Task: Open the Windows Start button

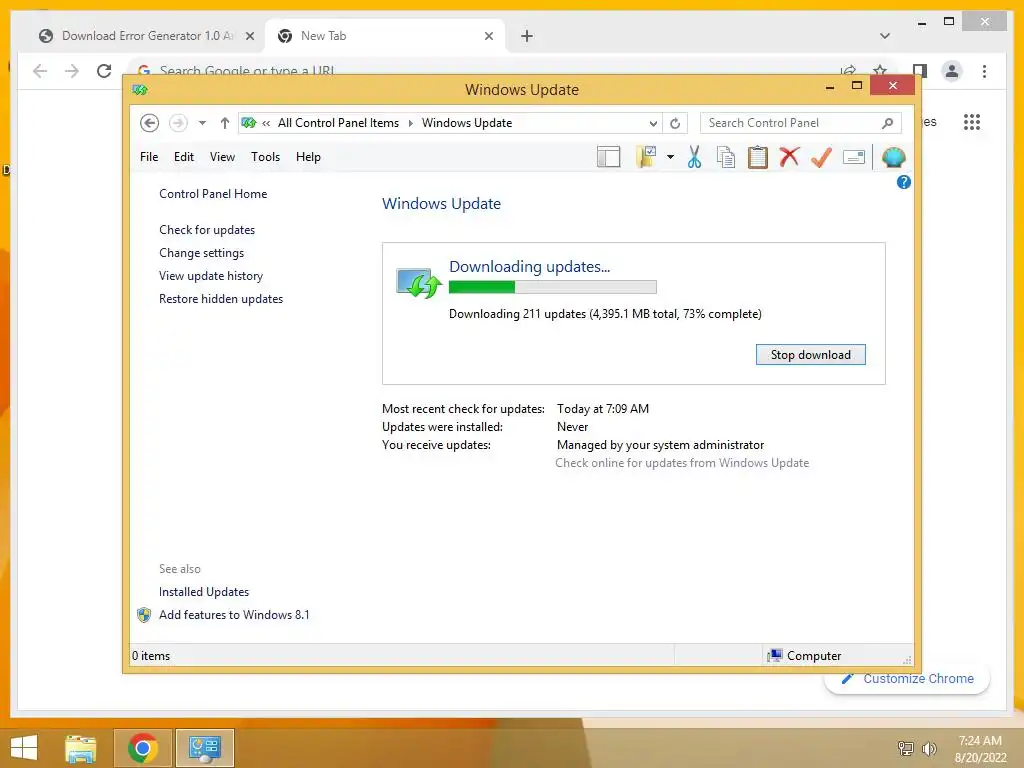Action: pyautogui.click(x=24, y=748)
